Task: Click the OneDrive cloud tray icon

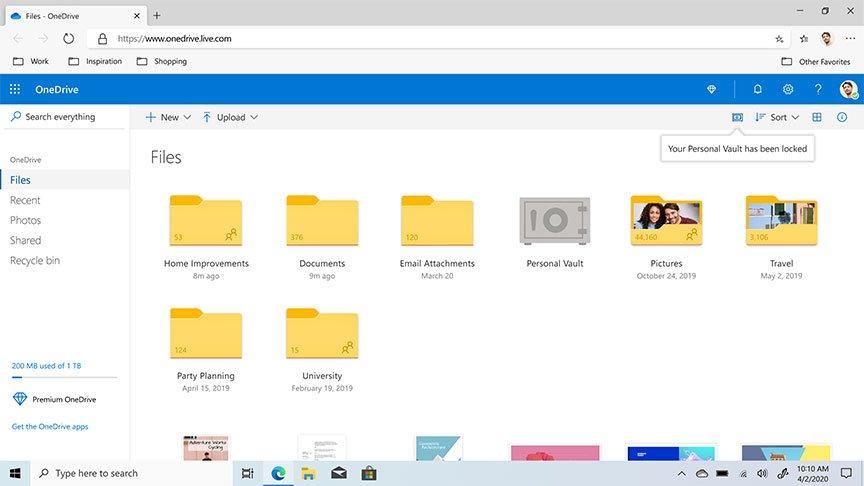Action: tap(702, 473)
